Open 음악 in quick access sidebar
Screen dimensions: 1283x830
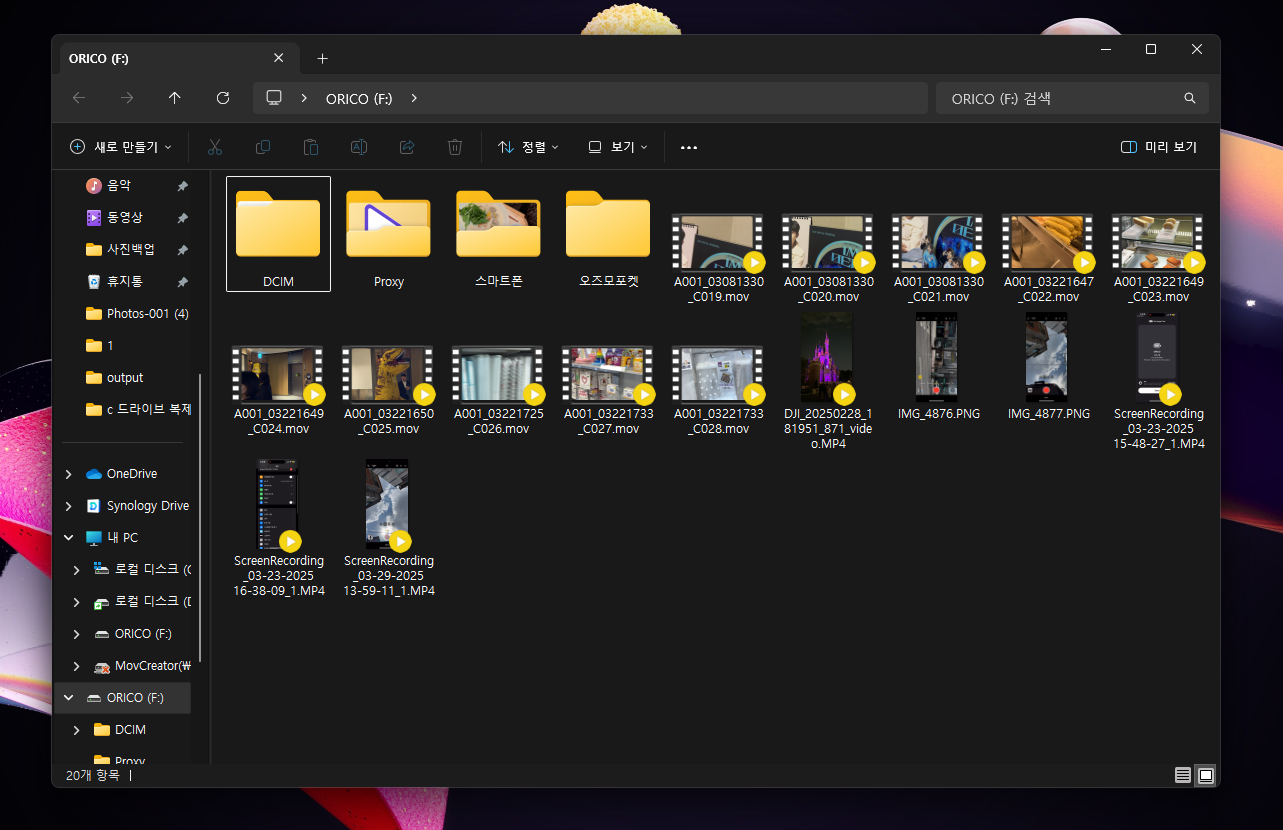[x=119, y=185]
